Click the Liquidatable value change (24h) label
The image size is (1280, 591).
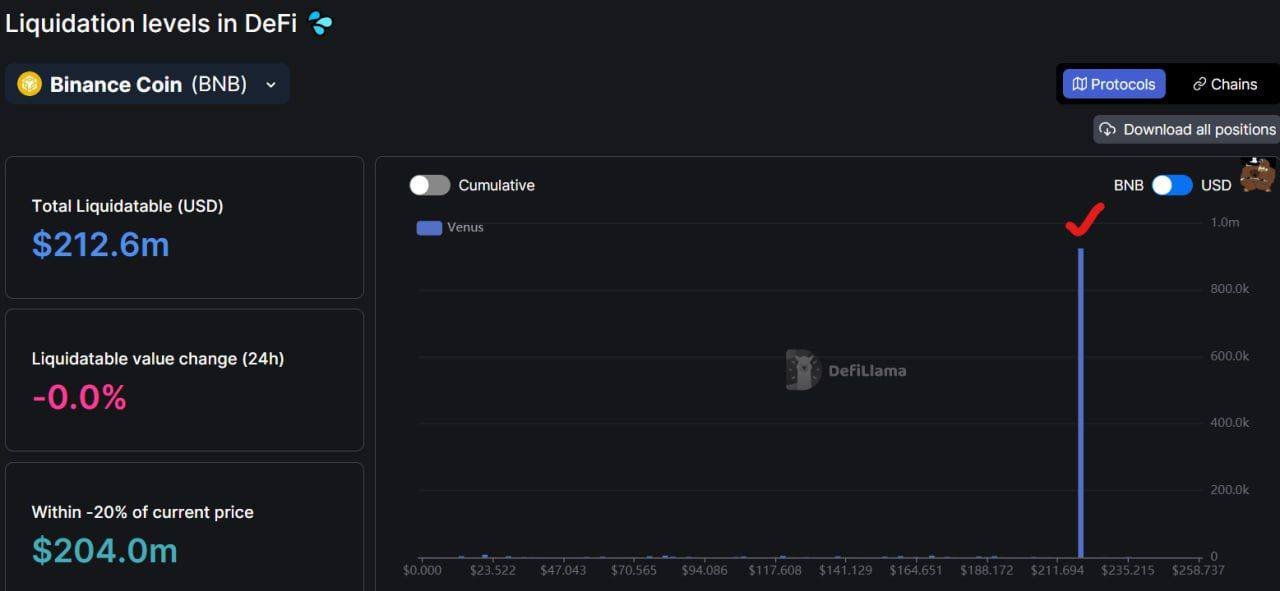tap(158, 358)
